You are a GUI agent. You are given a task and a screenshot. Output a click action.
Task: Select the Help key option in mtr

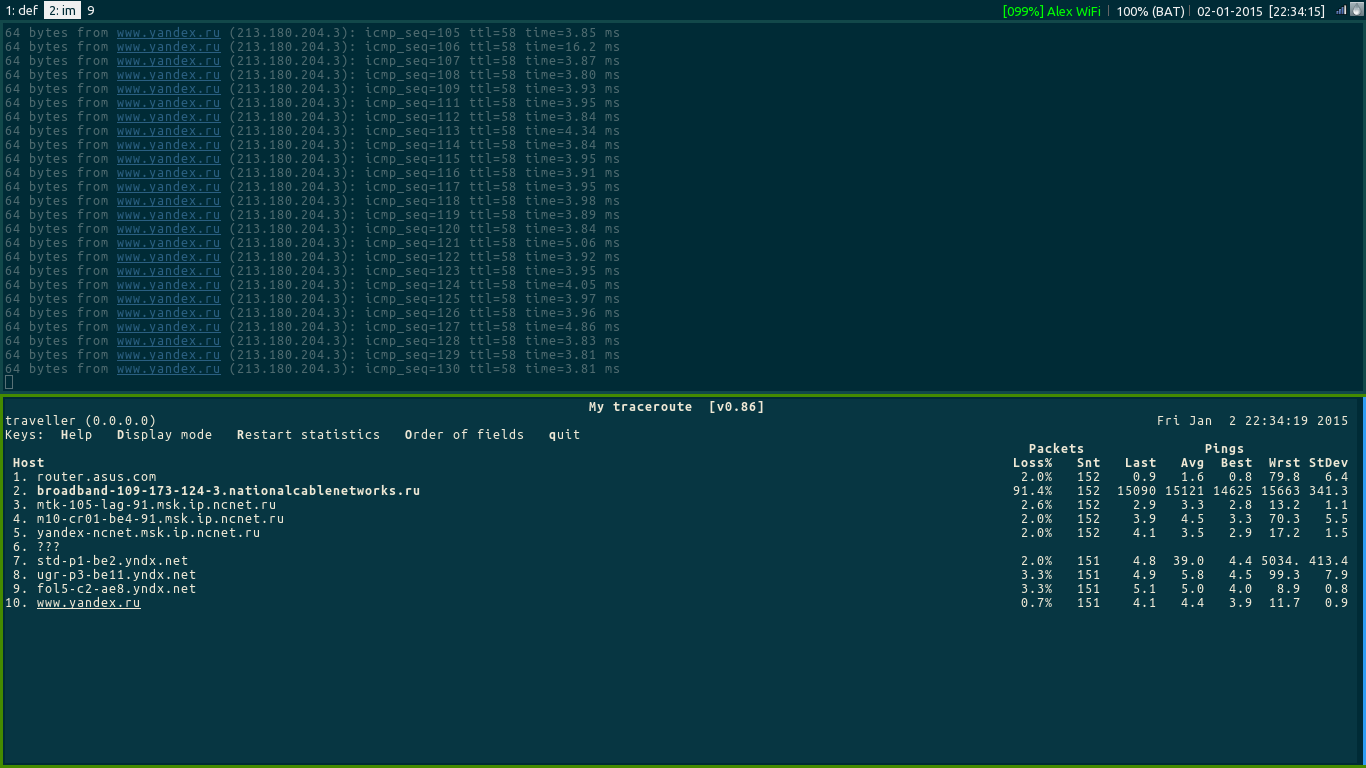[x=76, y=435]
